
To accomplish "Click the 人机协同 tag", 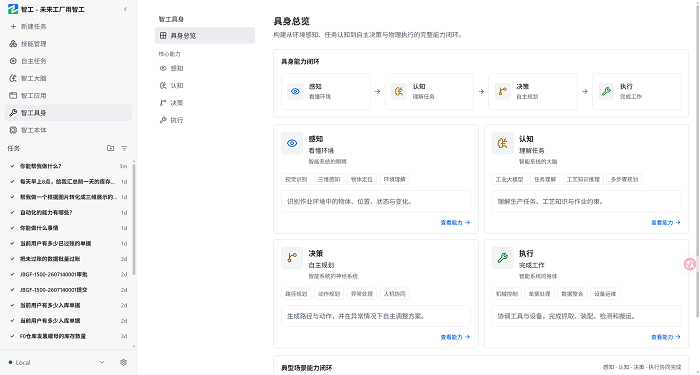I will pyautogui.click(x=394, y=294).
